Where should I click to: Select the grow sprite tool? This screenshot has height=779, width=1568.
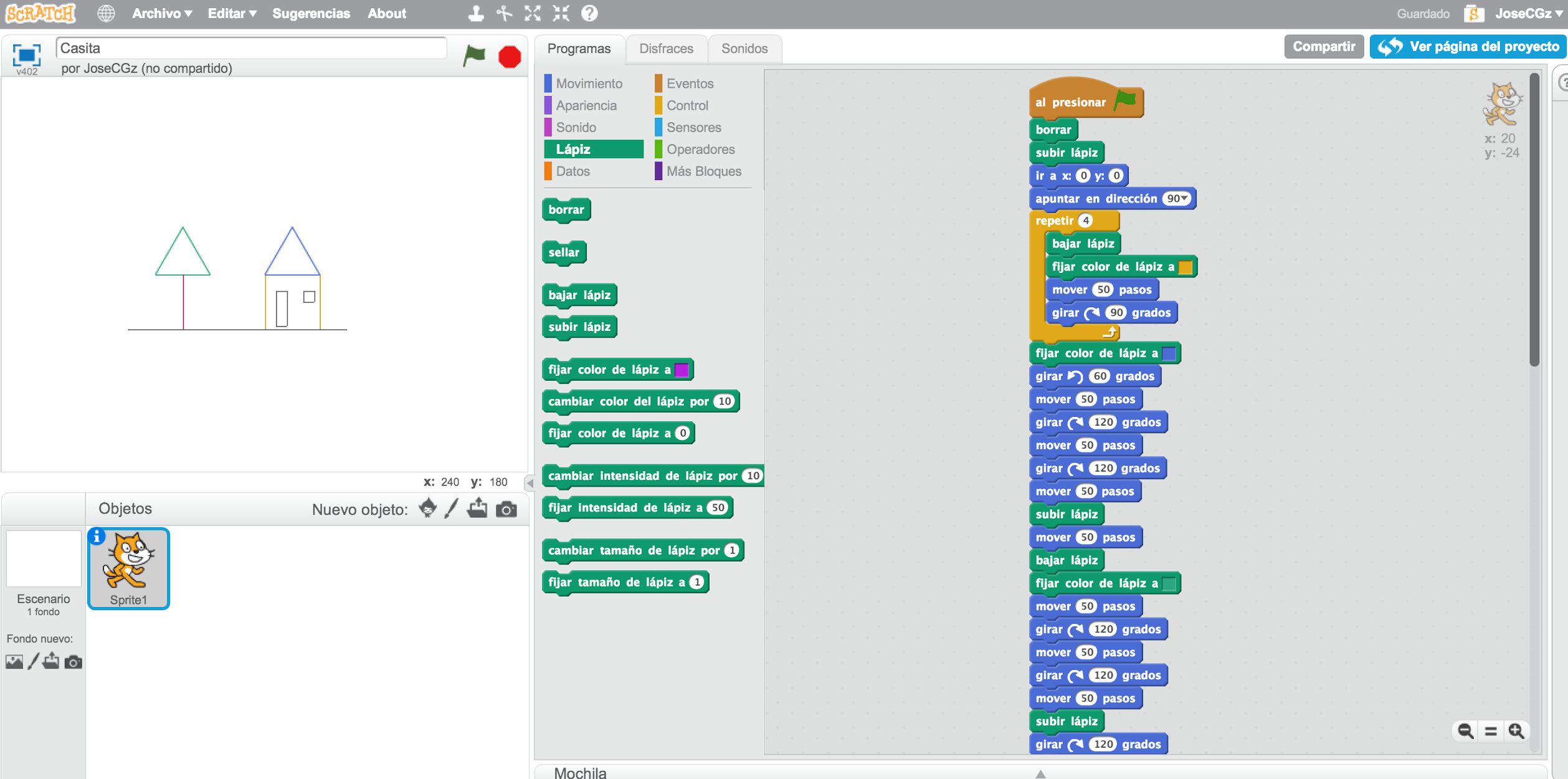[531, 13]
